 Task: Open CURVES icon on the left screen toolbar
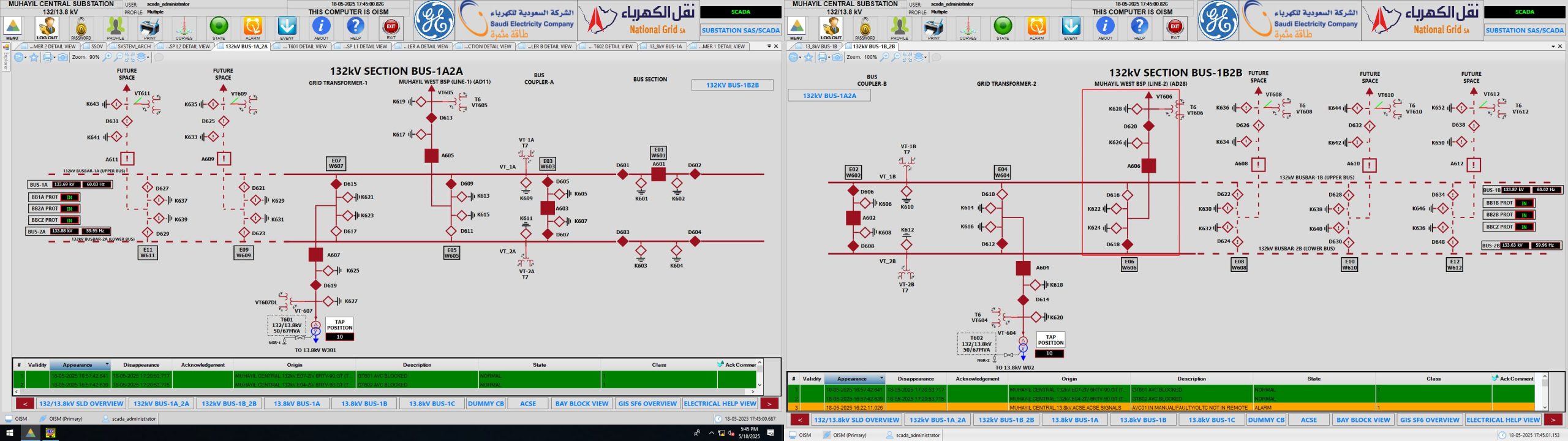(x=184, y=27)
